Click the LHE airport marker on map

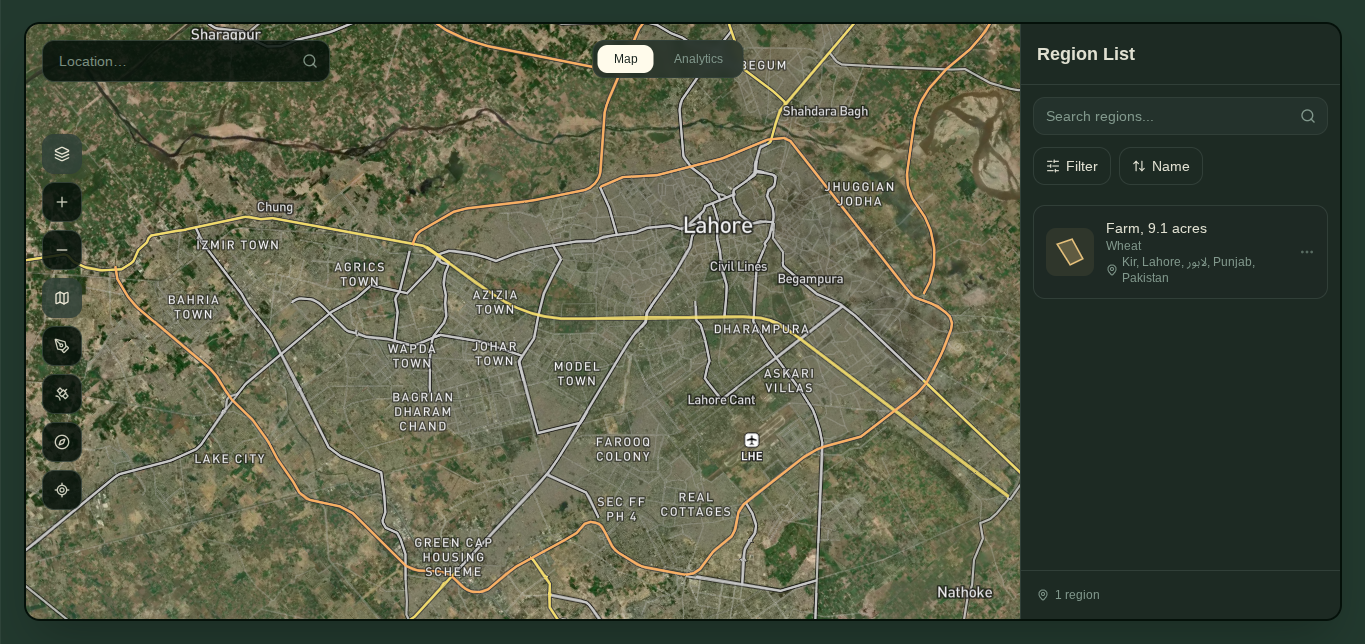(x=752, y=441)
